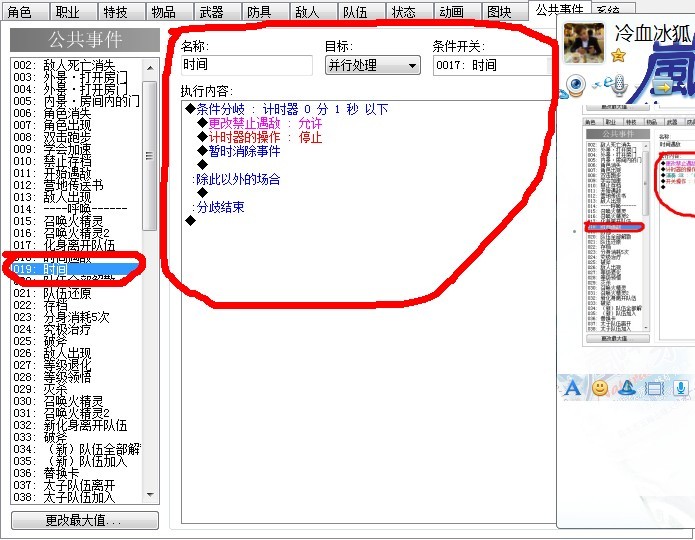This screenshot has width=695, height=540.
Task: Select event 019: 时间
Action: click(77, 269)
